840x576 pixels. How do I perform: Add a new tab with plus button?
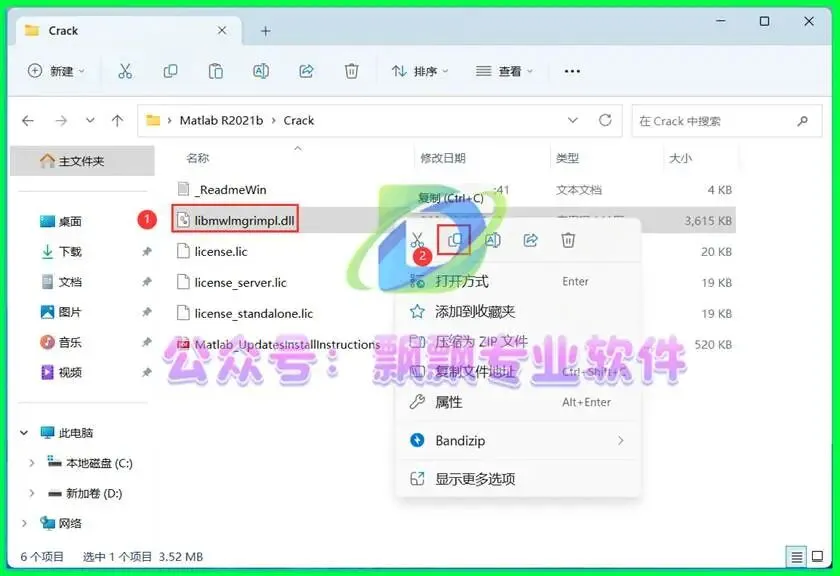click(x=265, y=31)
